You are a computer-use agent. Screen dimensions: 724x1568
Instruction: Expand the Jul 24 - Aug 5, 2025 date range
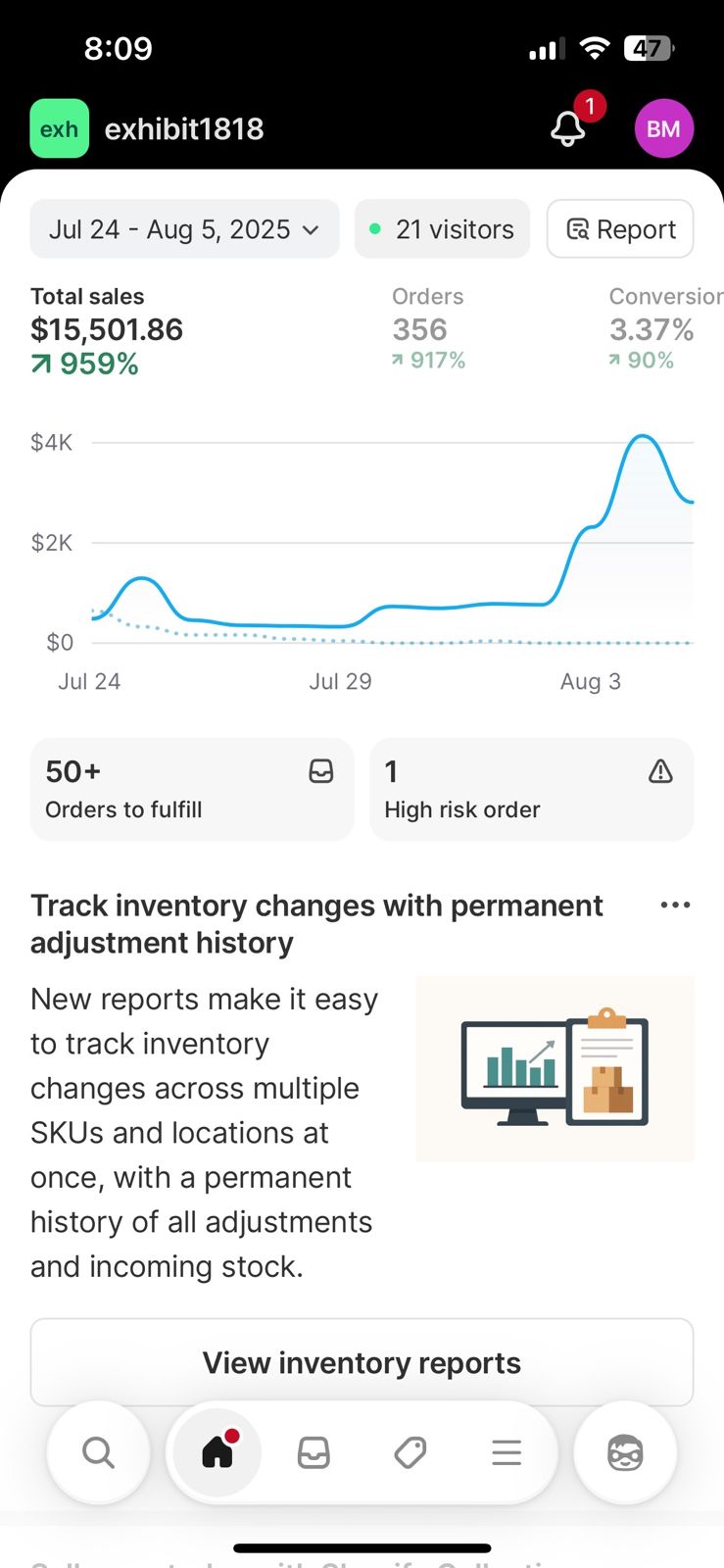point(184,229)
